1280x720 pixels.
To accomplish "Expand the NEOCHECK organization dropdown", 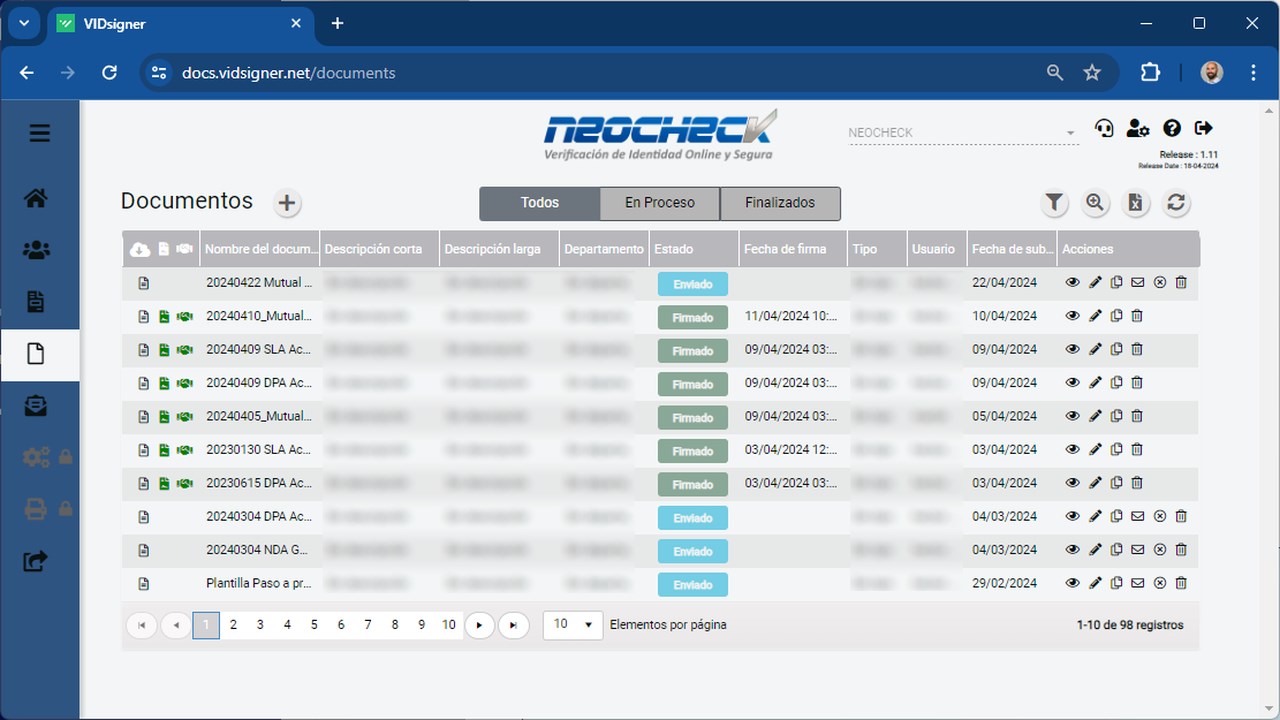I will point(964,133).
